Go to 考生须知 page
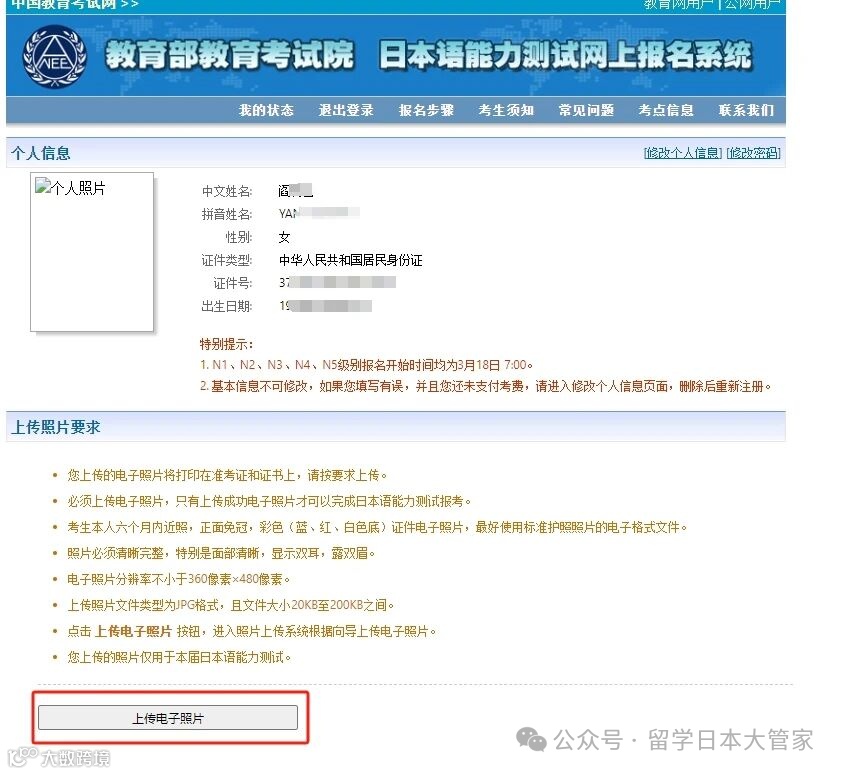 pos(506,110)
